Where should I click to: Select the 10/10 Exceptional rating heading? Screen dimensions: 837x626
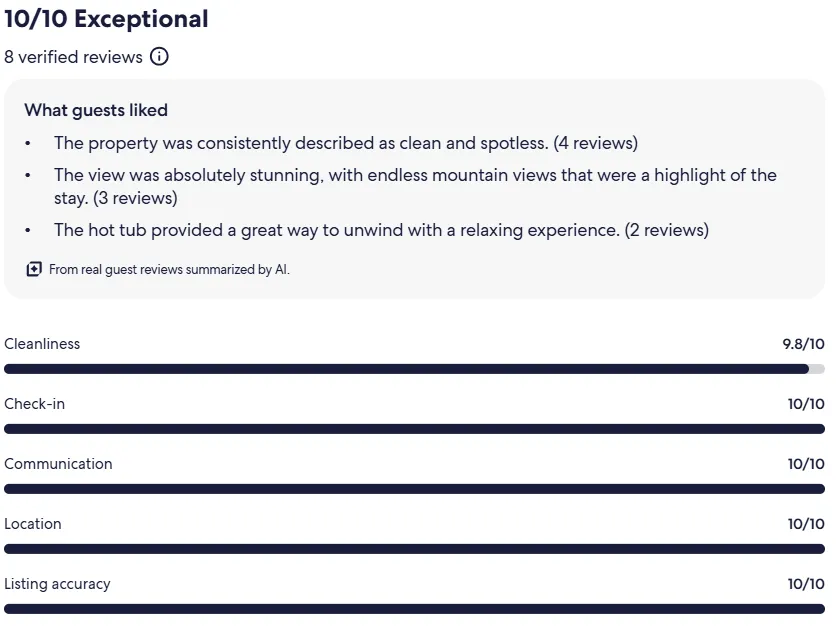106,18
